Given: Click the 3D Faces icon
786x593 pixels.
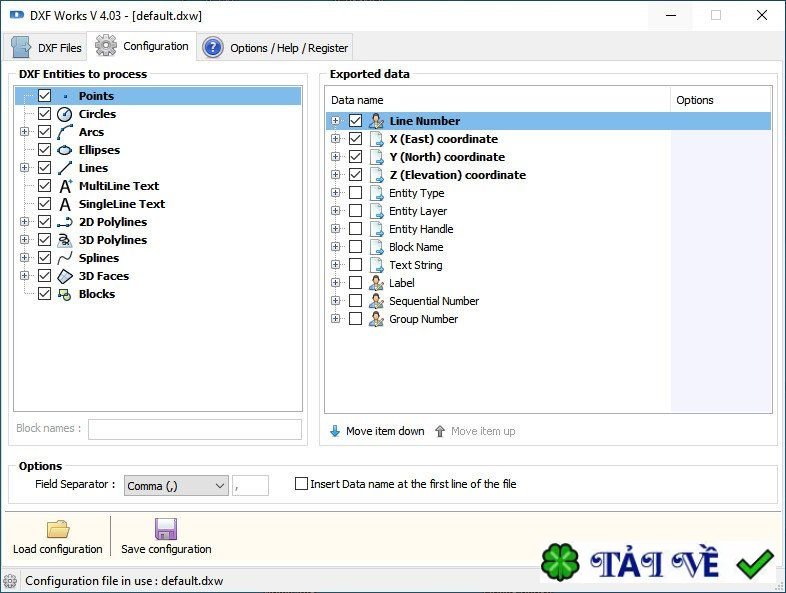Looking at the screenshot, I should [x=65, y=276].
